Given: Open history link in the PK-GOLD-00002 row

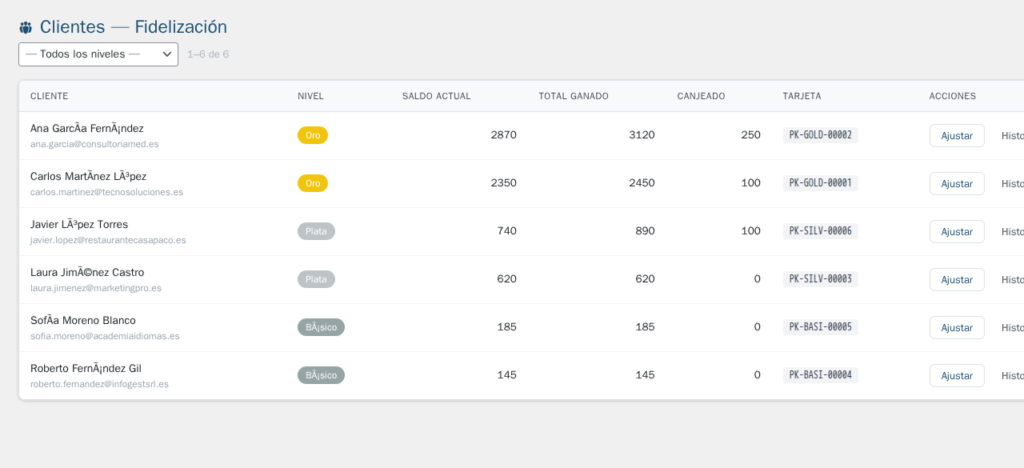Looking at the screenshot, I should 1013,136.
